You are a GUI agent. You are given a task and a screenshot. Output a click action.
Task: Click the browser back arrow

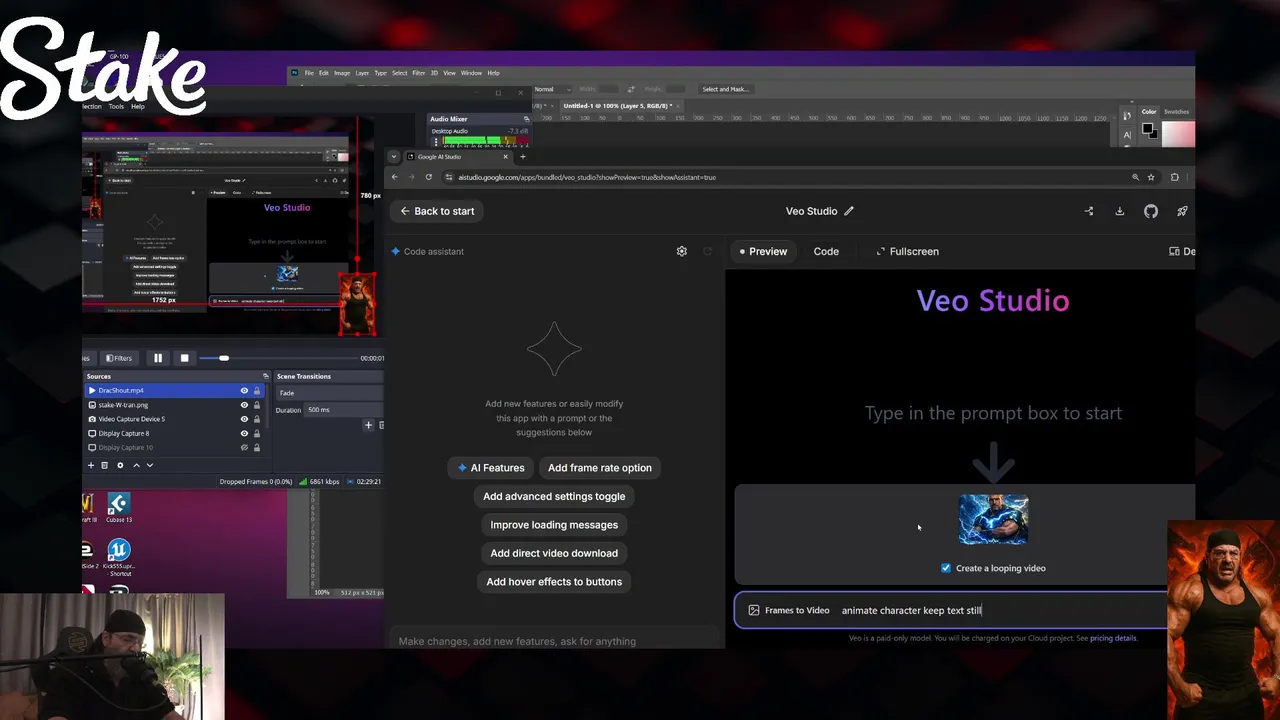[394, 177]
